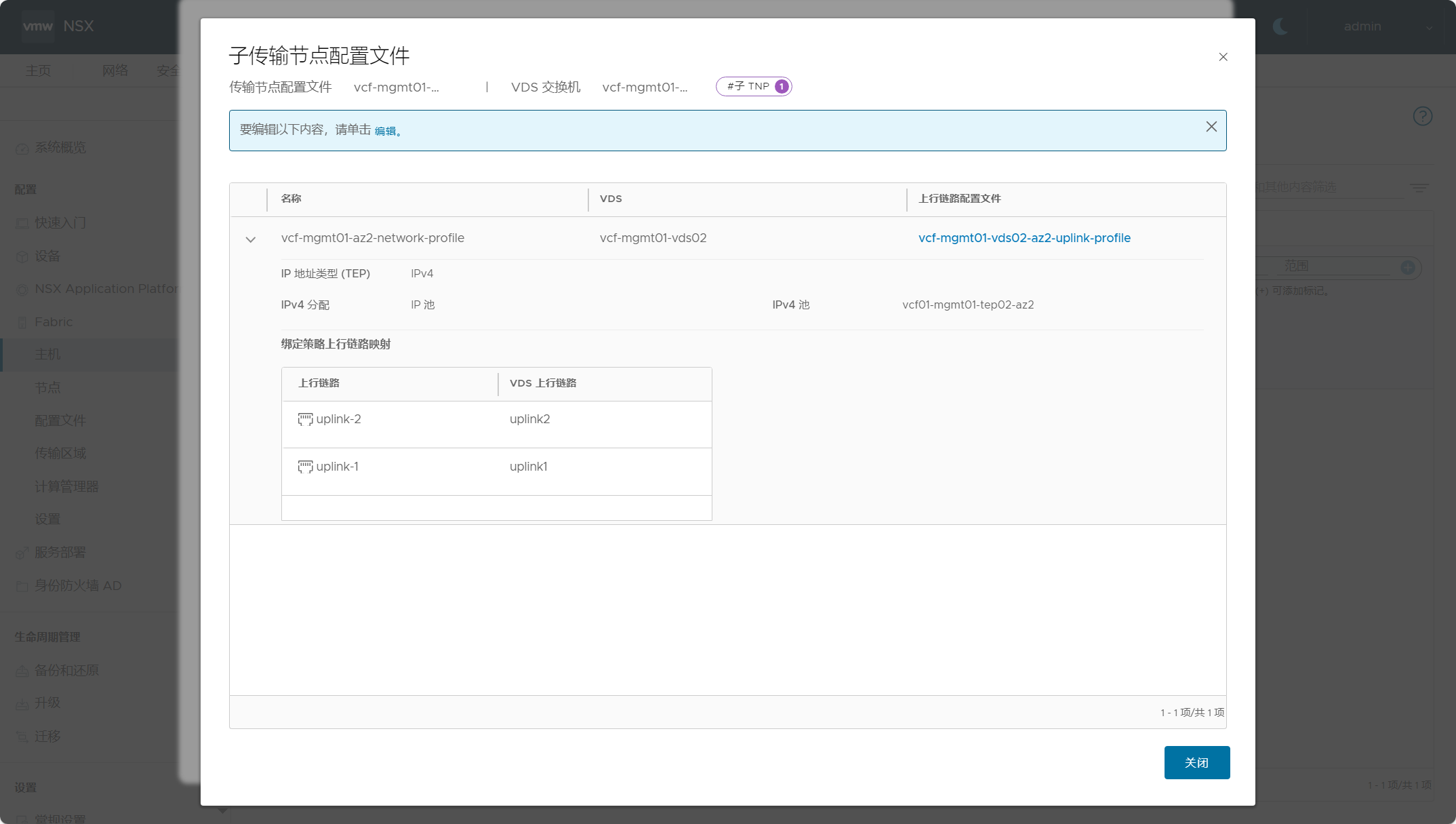Click the 关闭 button
This screenshot has width=1456, height=824.
click(1196, 763)
